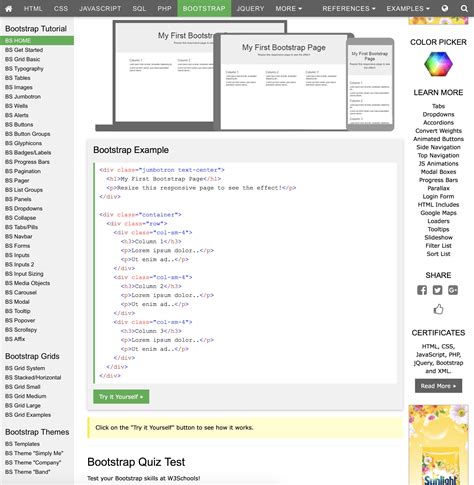The height and width of the screenshot is (485, 474).
Task: Expand the MORE dropdown menu
Action: coord(288,8)
